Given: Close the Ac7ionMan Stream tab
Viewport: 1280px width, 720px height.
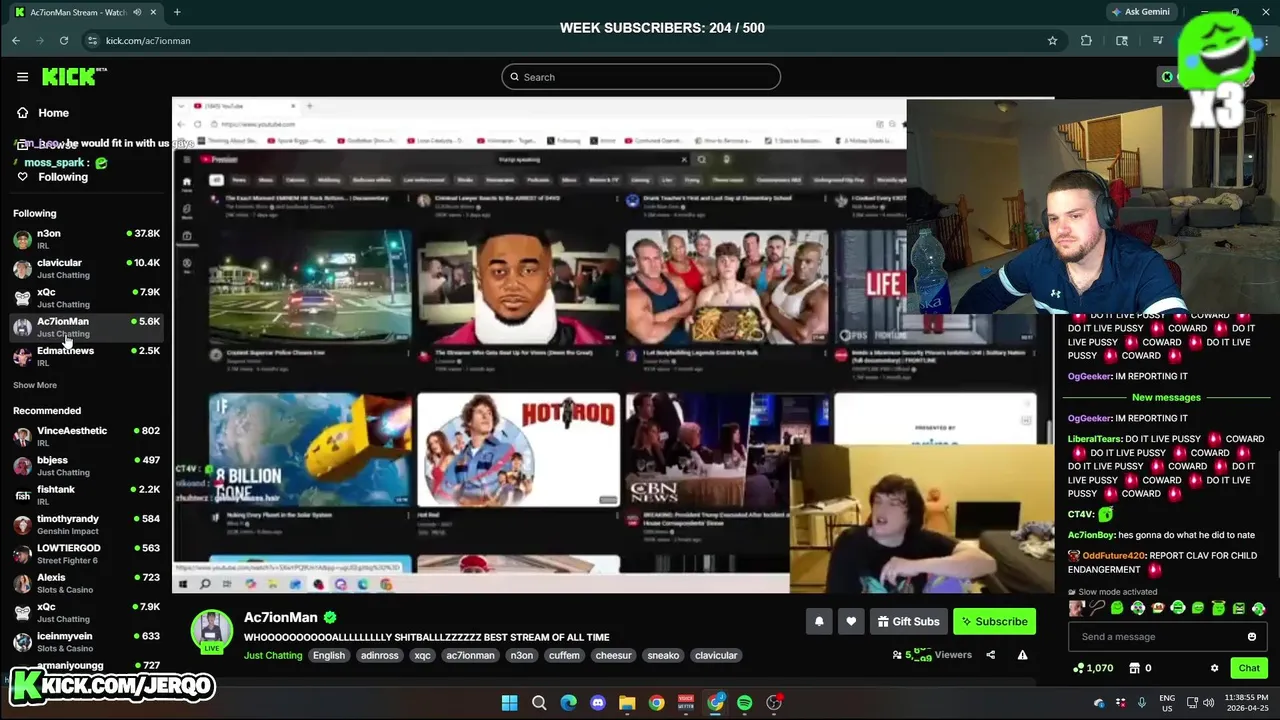Looking at the screenshot, I should pos(155,12).
